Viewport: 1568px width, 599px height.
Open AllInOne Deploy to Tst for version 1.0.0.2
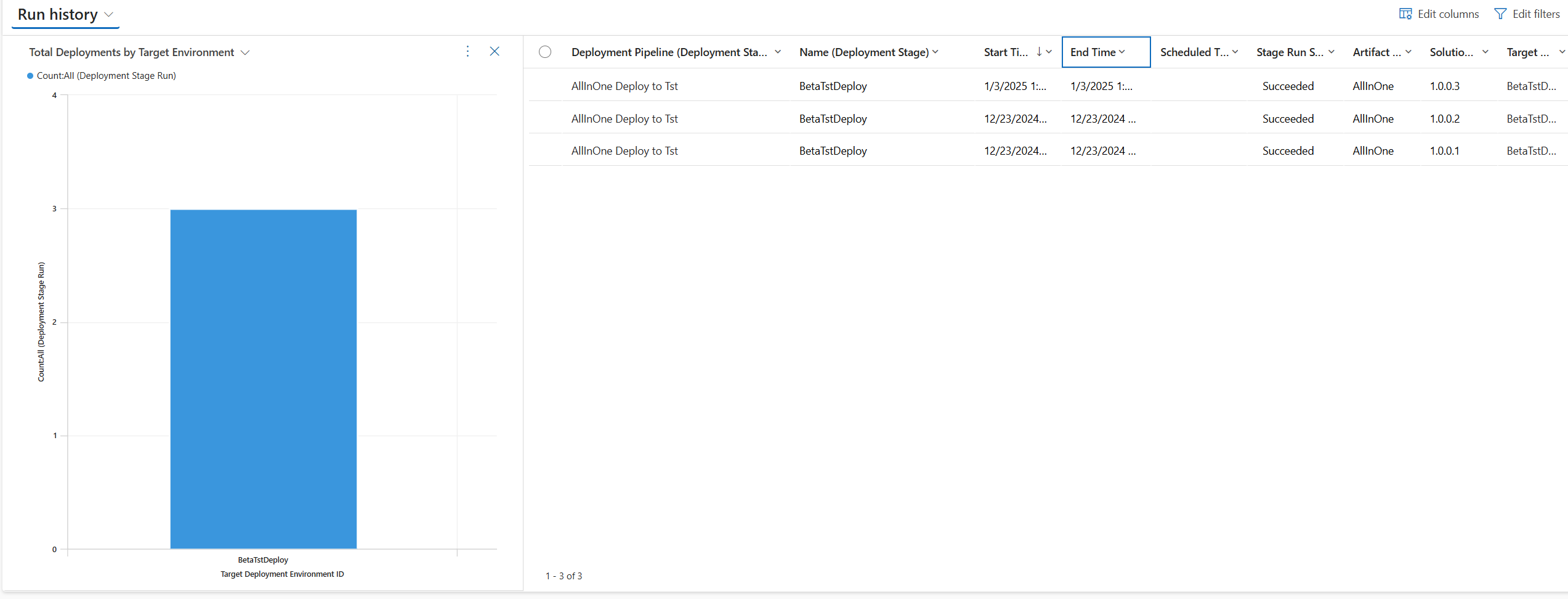[x=624, y=119]
